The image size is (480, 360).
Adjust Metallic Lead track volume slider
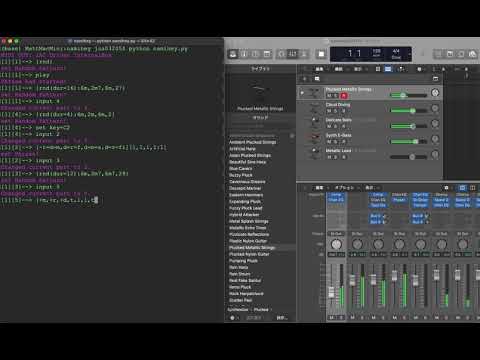coord(409,157)
